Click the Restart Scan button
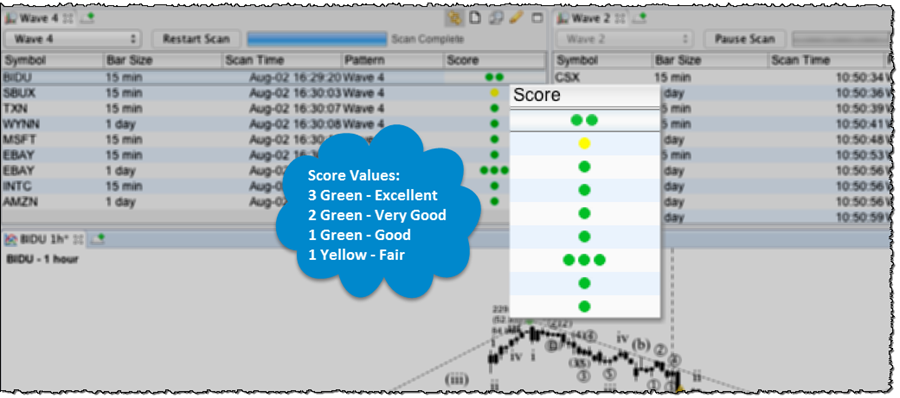 [x=196, y=39]
